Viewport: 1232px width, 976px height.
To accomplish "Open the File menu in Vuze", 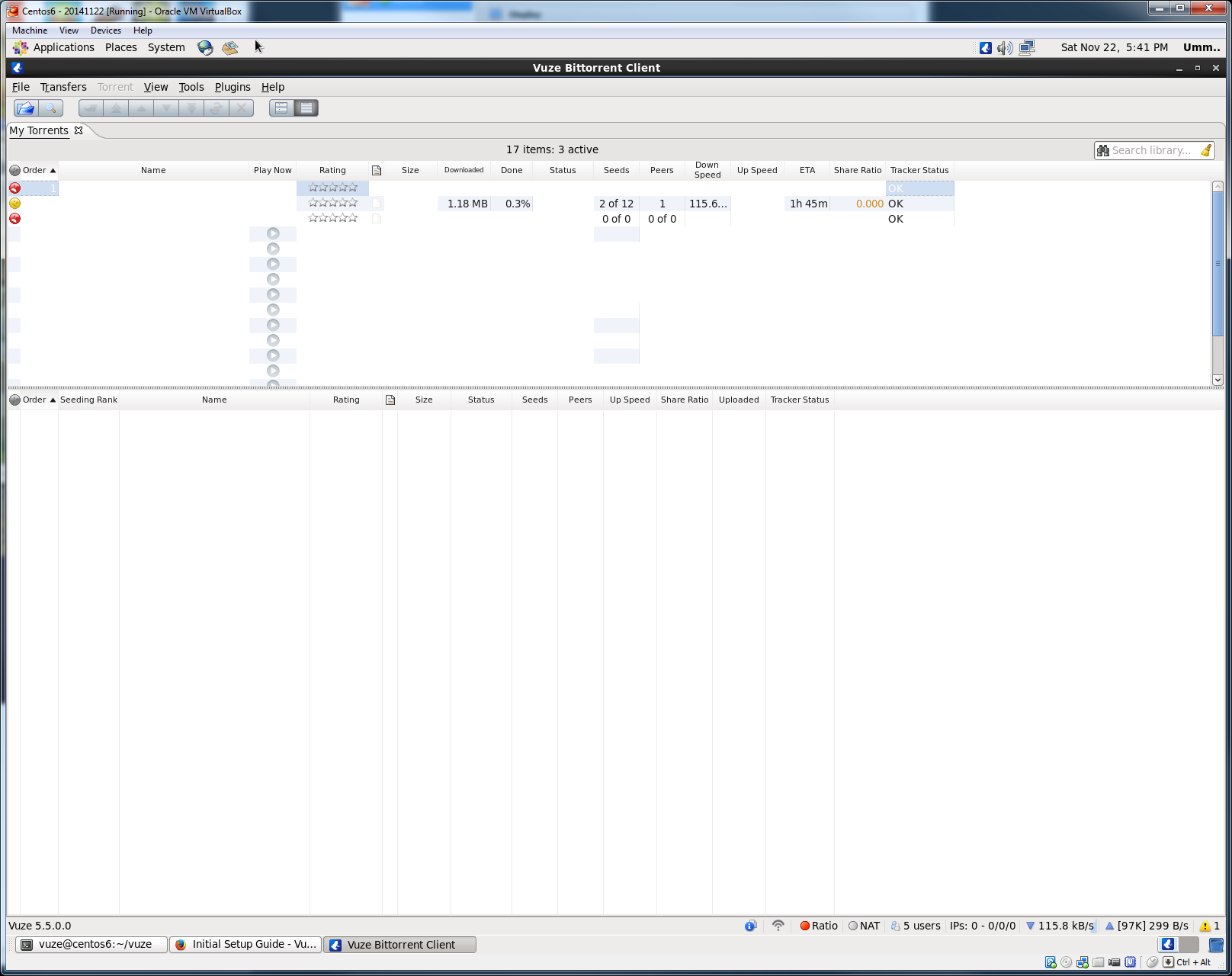I will click(21, 87).
